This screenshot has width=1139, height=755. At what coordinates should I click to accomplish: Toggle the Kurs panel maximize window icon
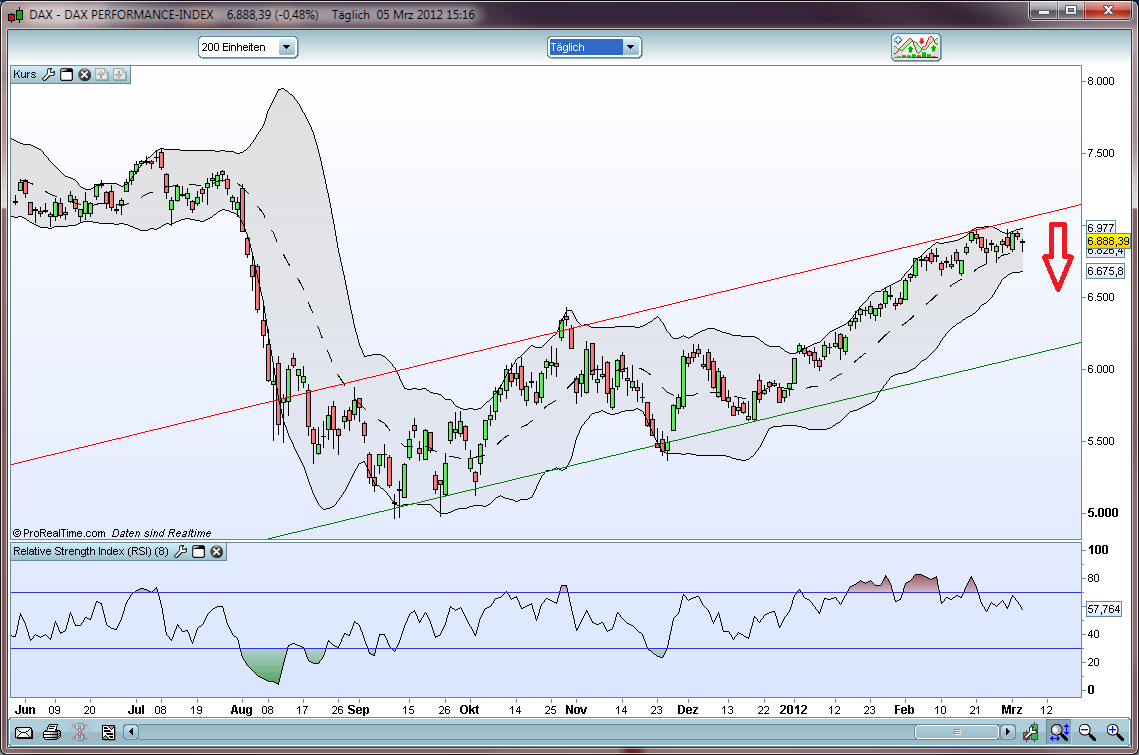click(x=66, y=74)
